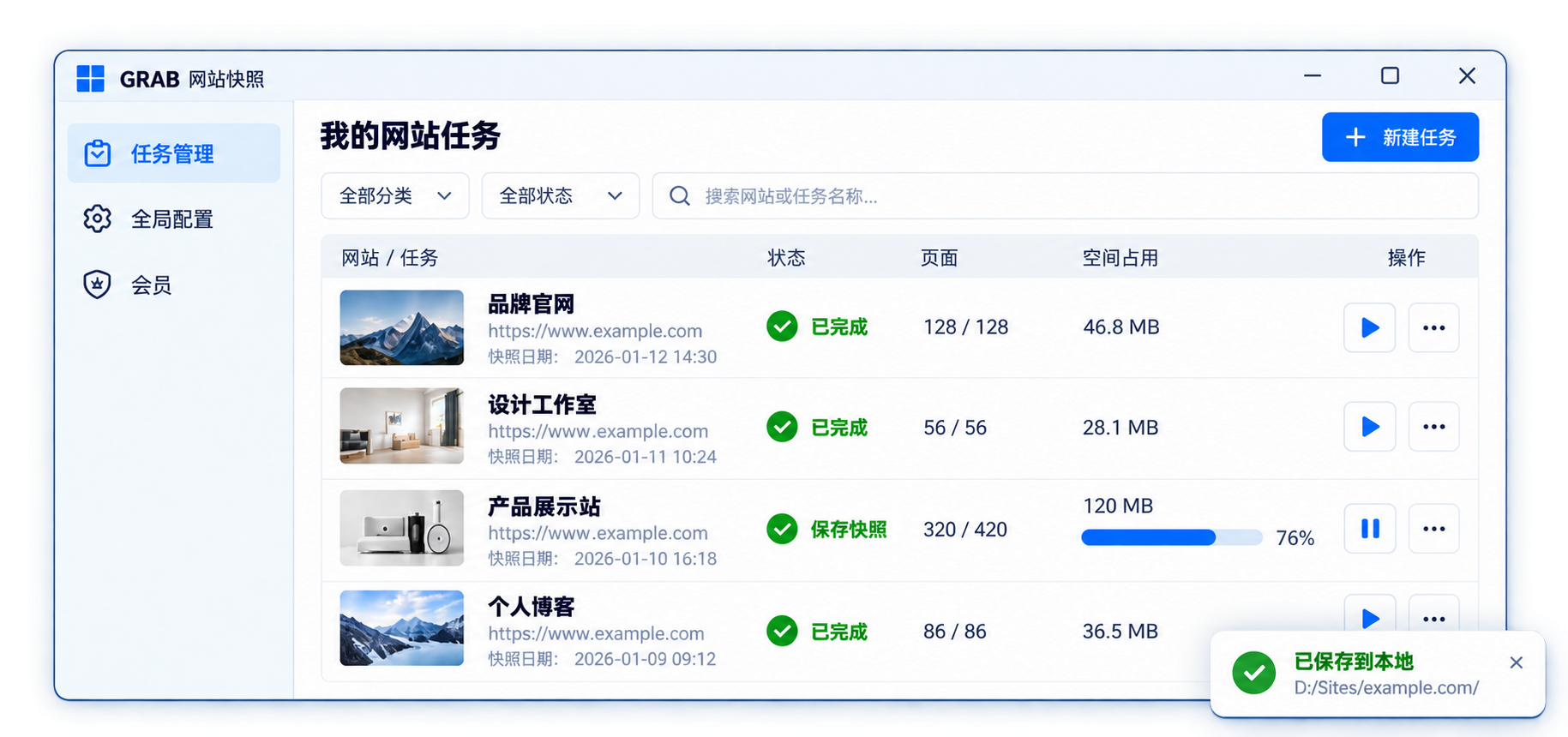The image size is (1568, 737).
Task: Click the 已完成 status icon for 设计工作室
Action: coord(782,427)
